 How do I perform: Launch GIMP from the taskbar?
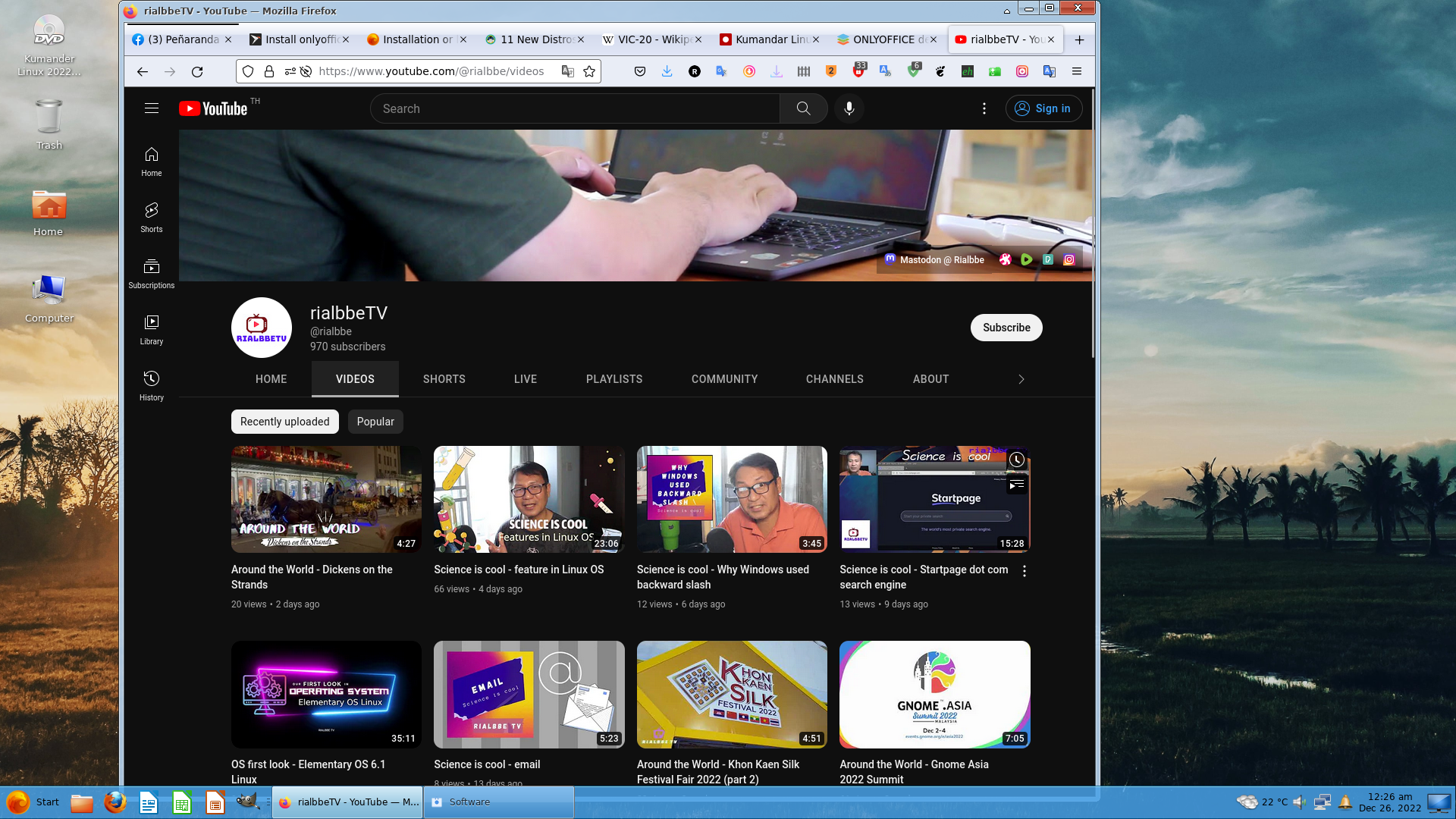coord(248,802)
